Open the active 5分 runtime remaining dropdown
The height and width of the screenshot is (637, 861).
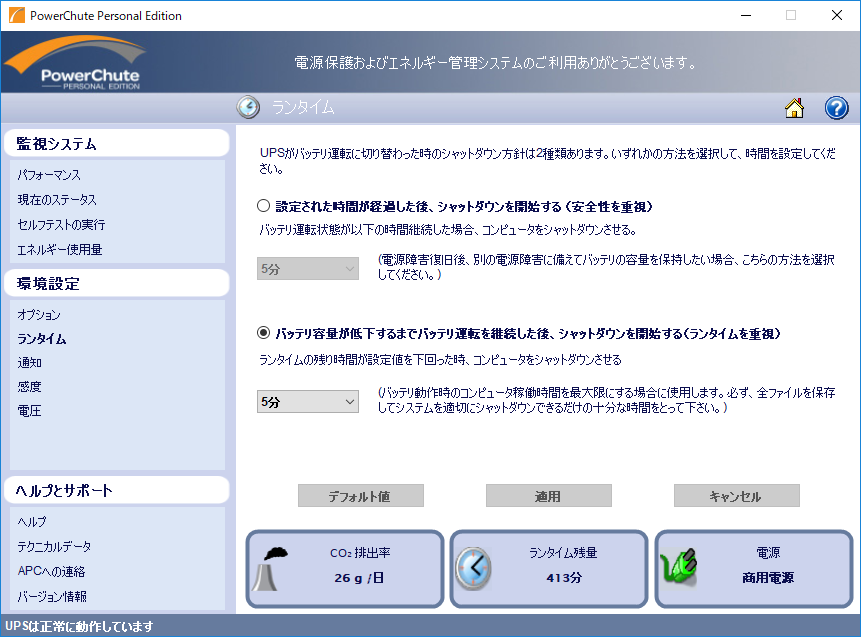[308, 401]
